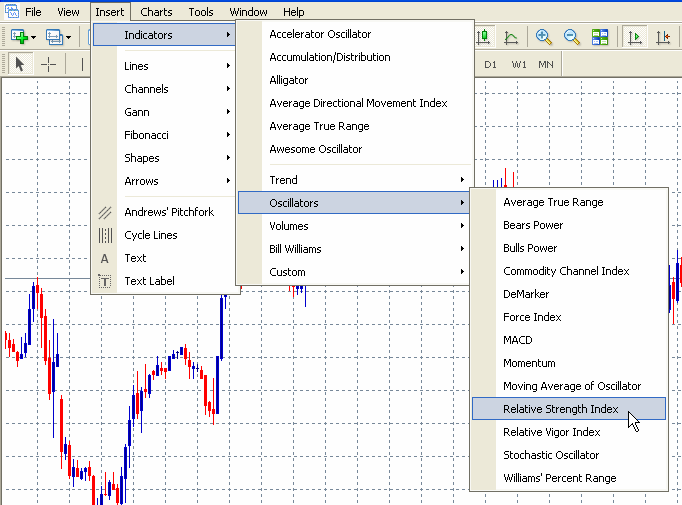Expand the Lines submenu
Screen dimensions: 682x505
(164, 66)
